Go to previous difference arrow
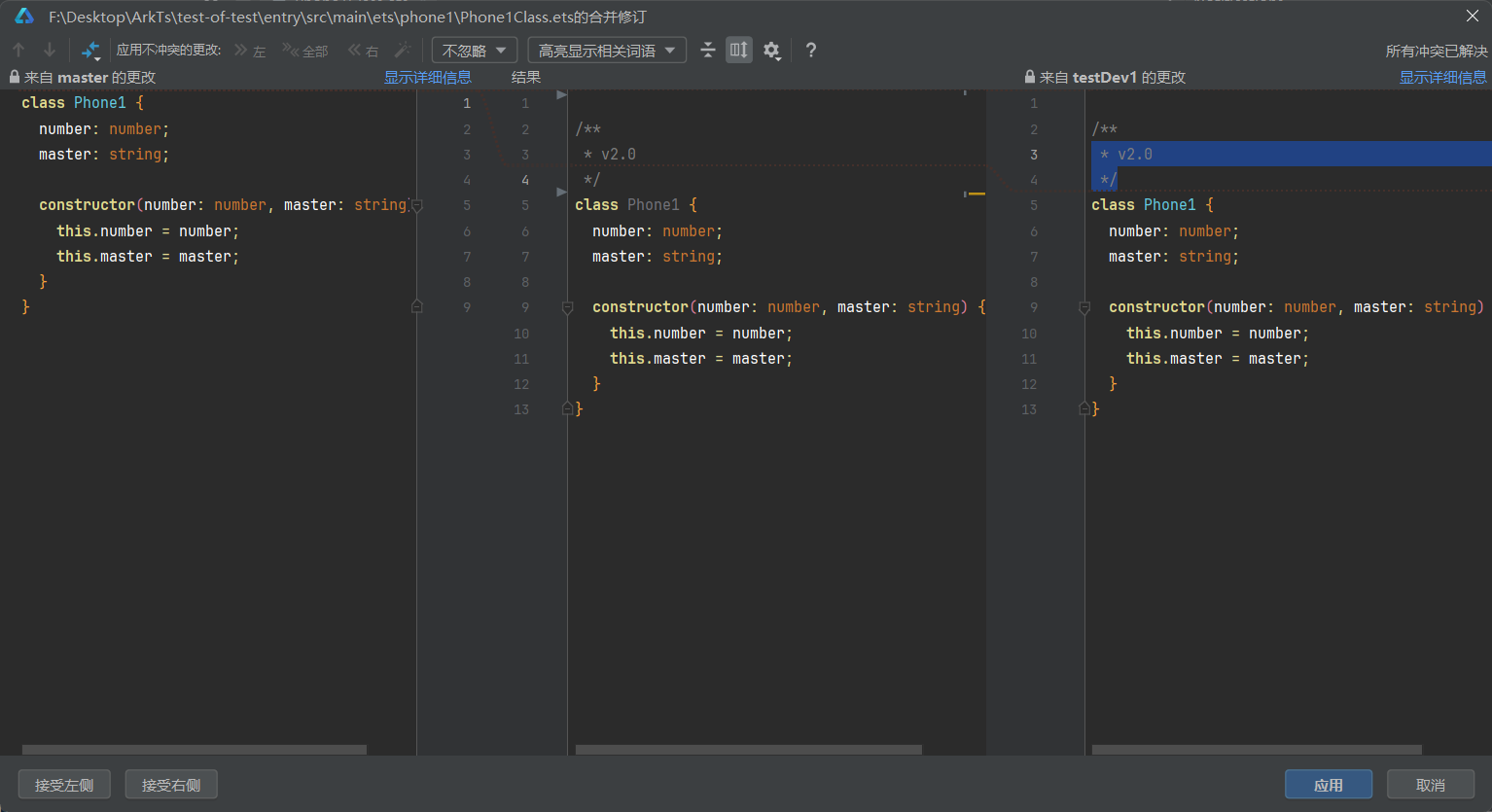The height and width of the screenshot is (812, 1492). coord(18,50)
